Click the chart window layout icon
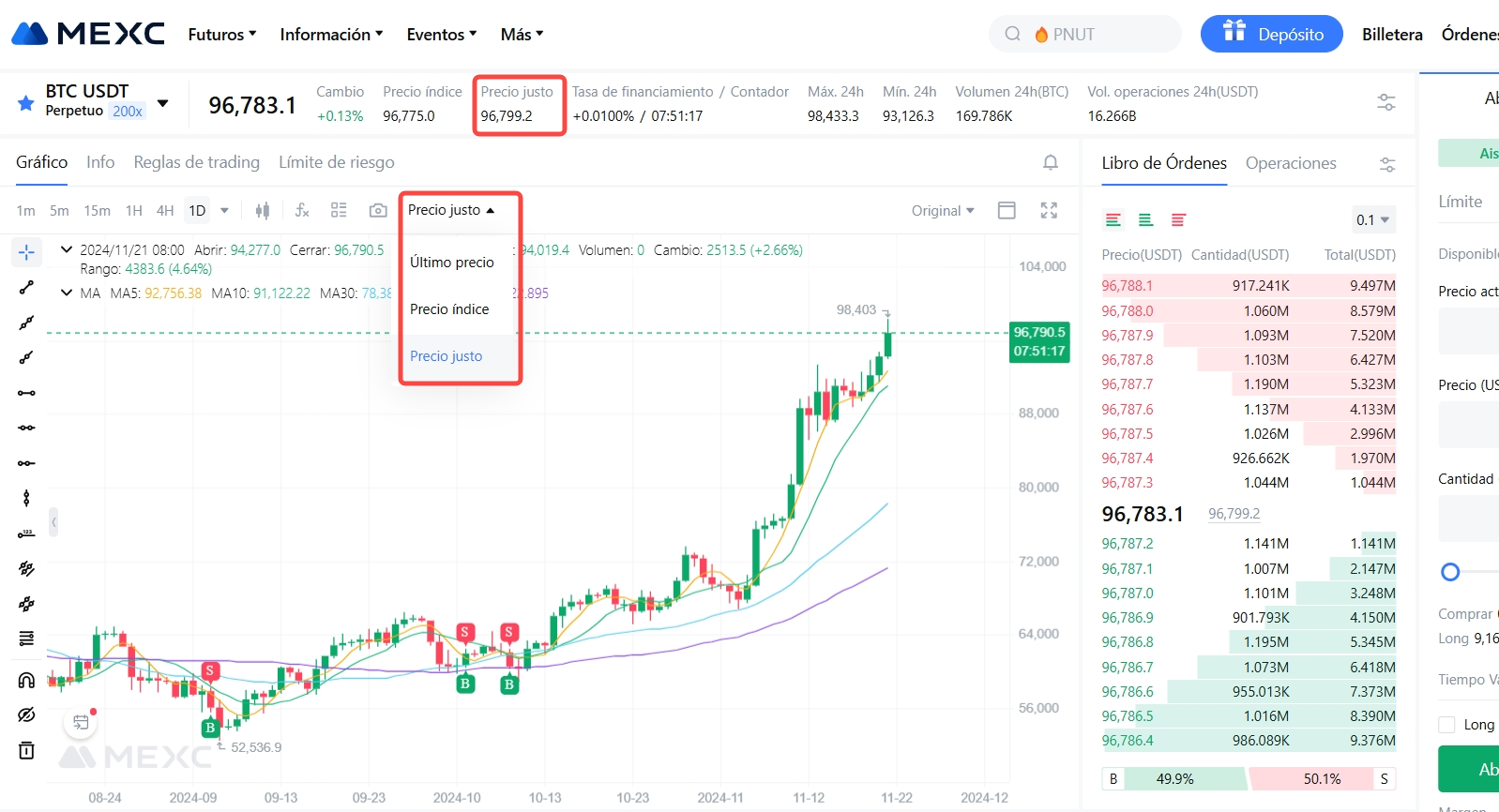This screenshot has height=812, width=1499. pyautogui.click(x=1007, y=210)
